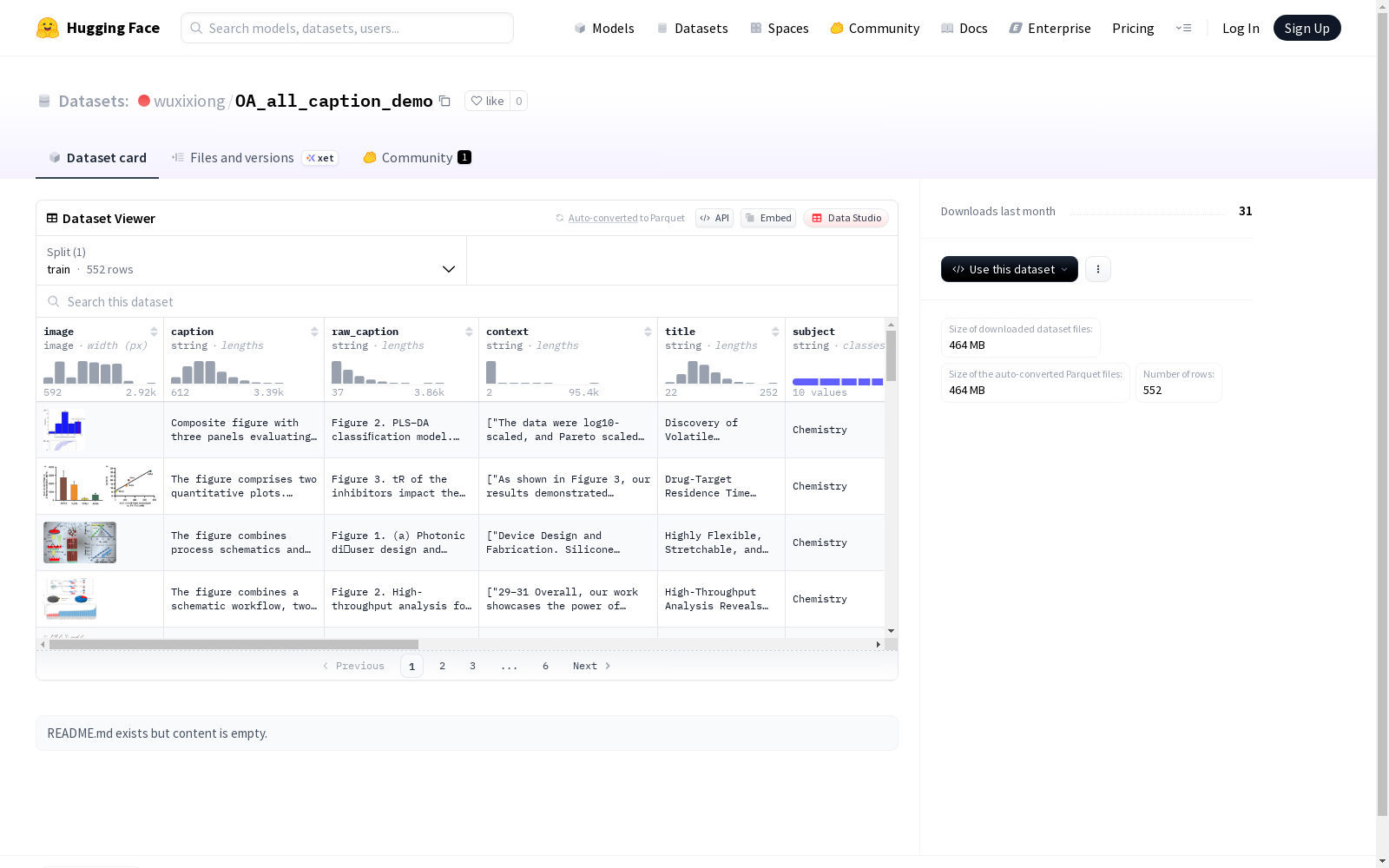Click horizontal scroll left arrow

[x=43, y=644]
